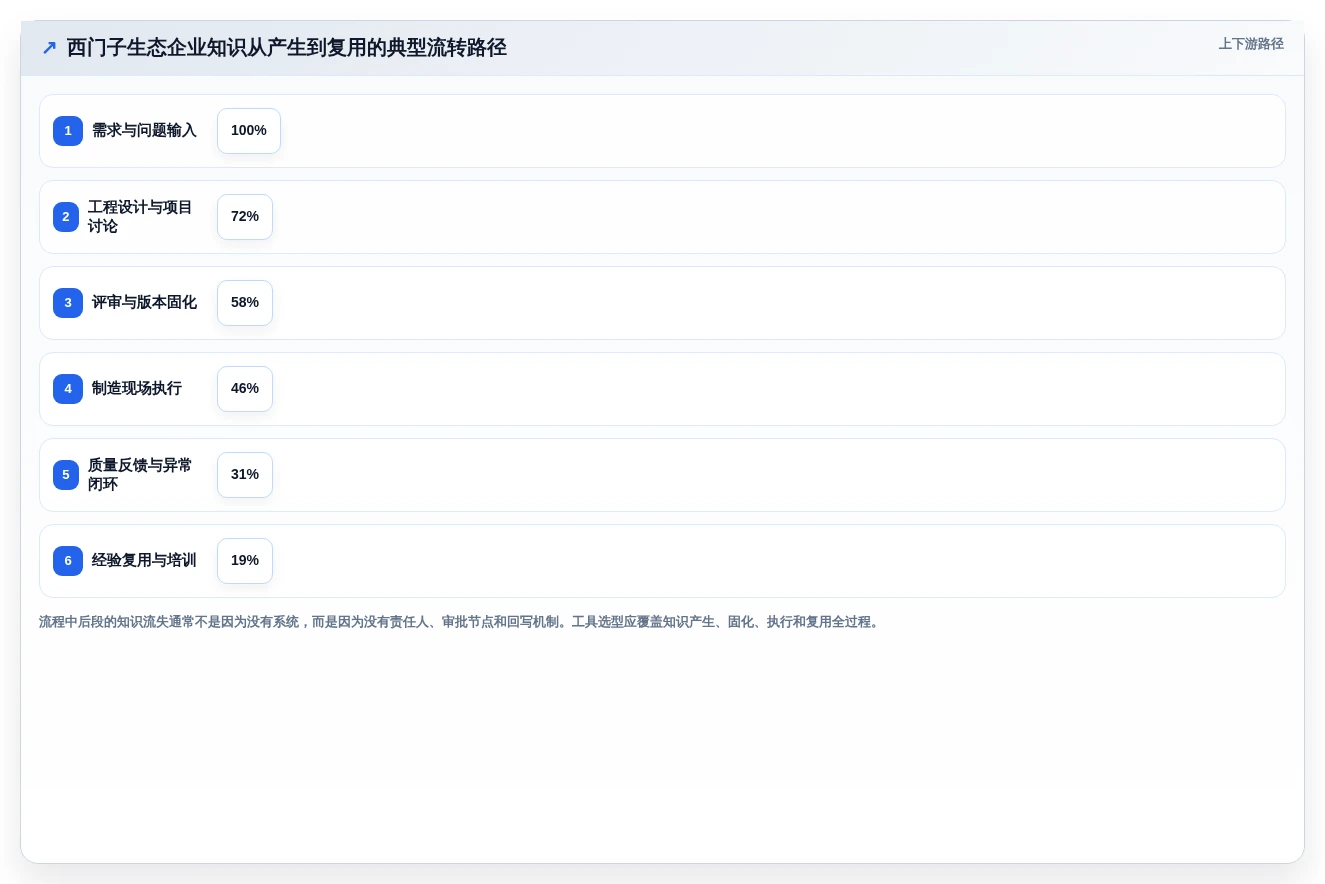Click the 58% value chip
The height and width of the screenshot is (884, 1325).
245,303
